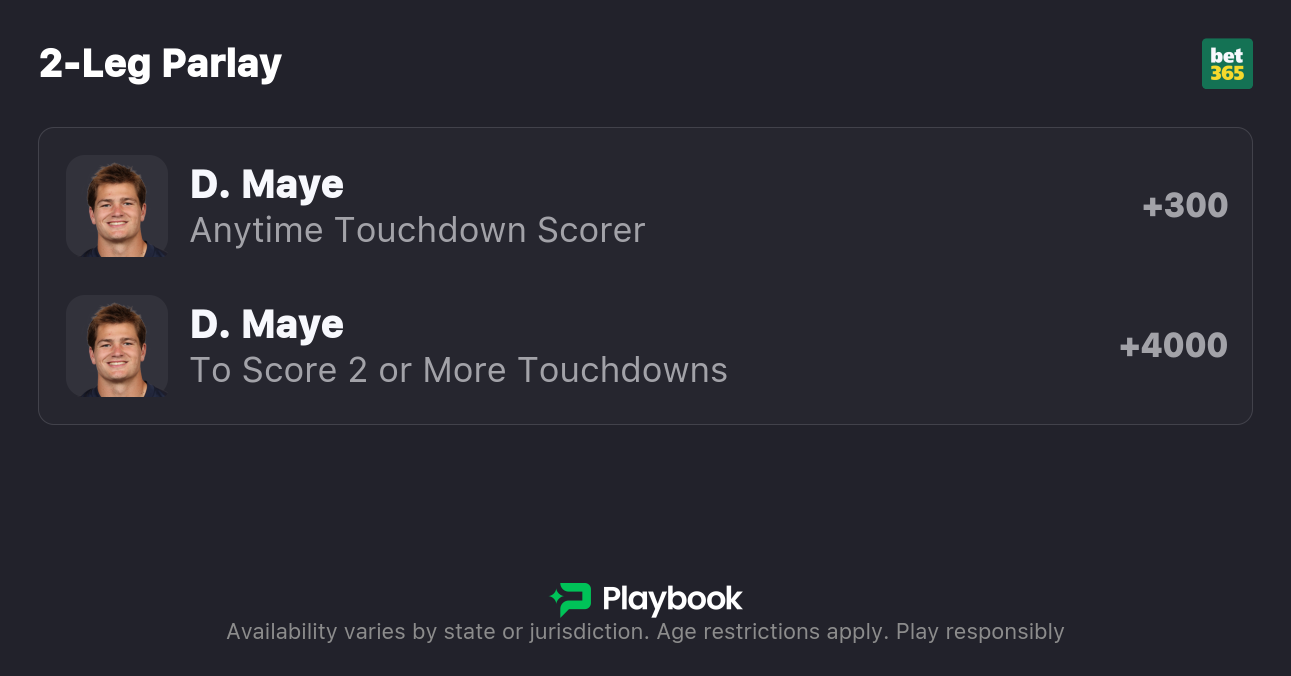
Task: Click the To Score 2 or More Touchdowns label
Action: 458,370
